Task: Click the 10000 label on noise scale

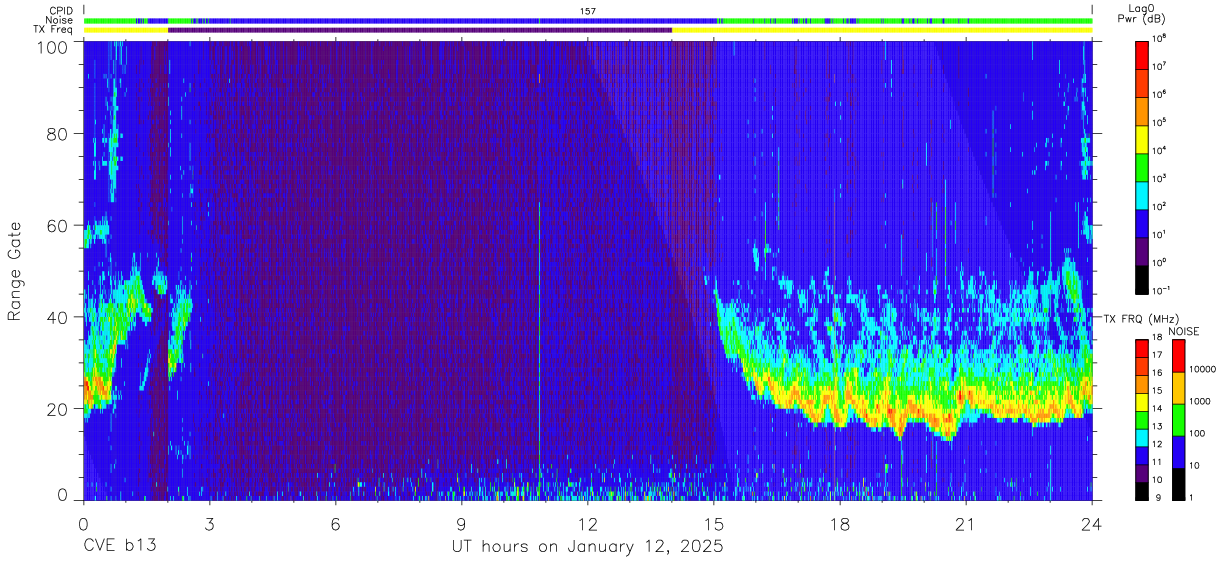Action: pos(1203,371)
